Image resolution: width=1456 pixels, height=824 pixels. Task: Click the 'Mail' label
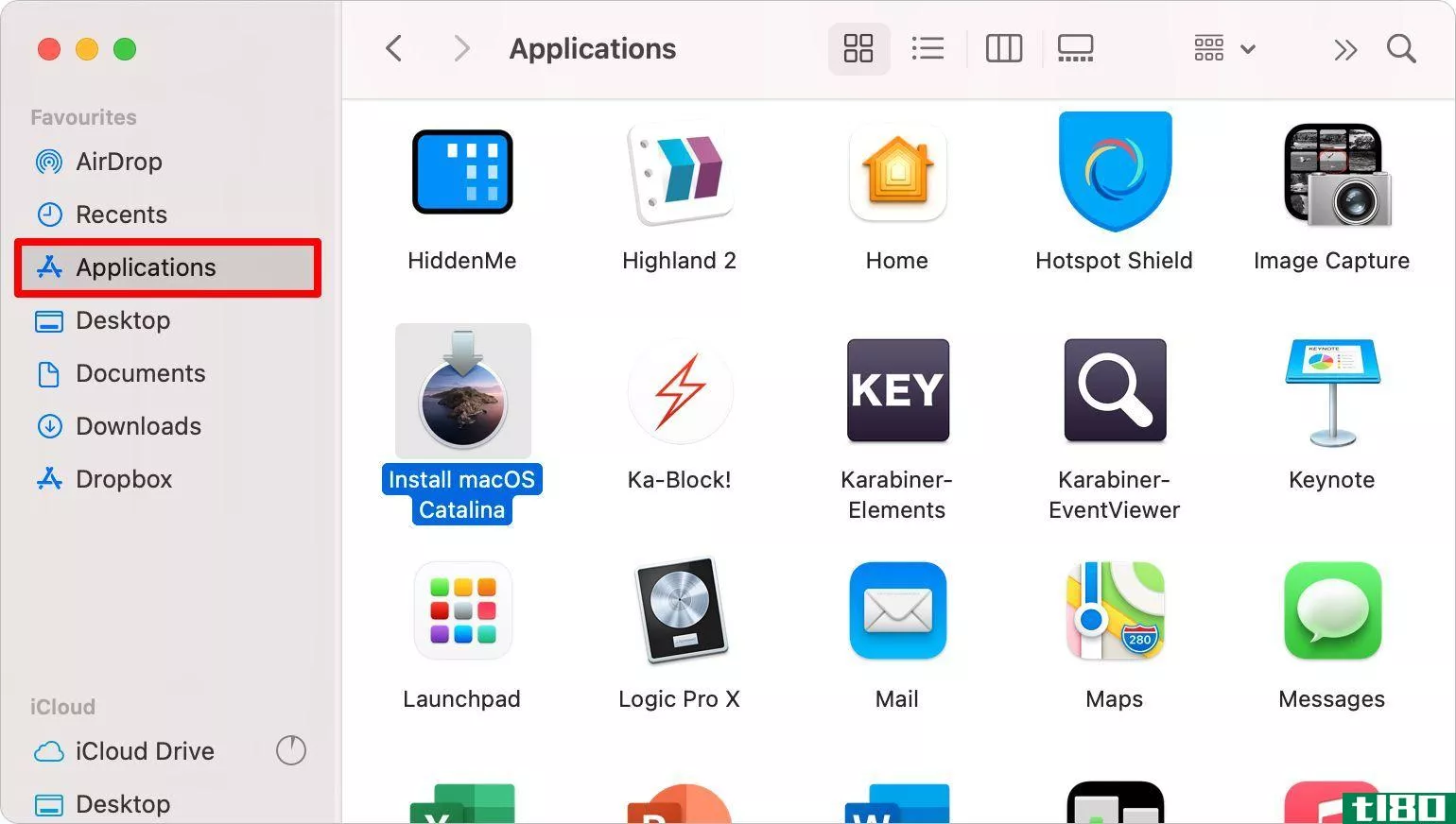[x=896, y=699]
